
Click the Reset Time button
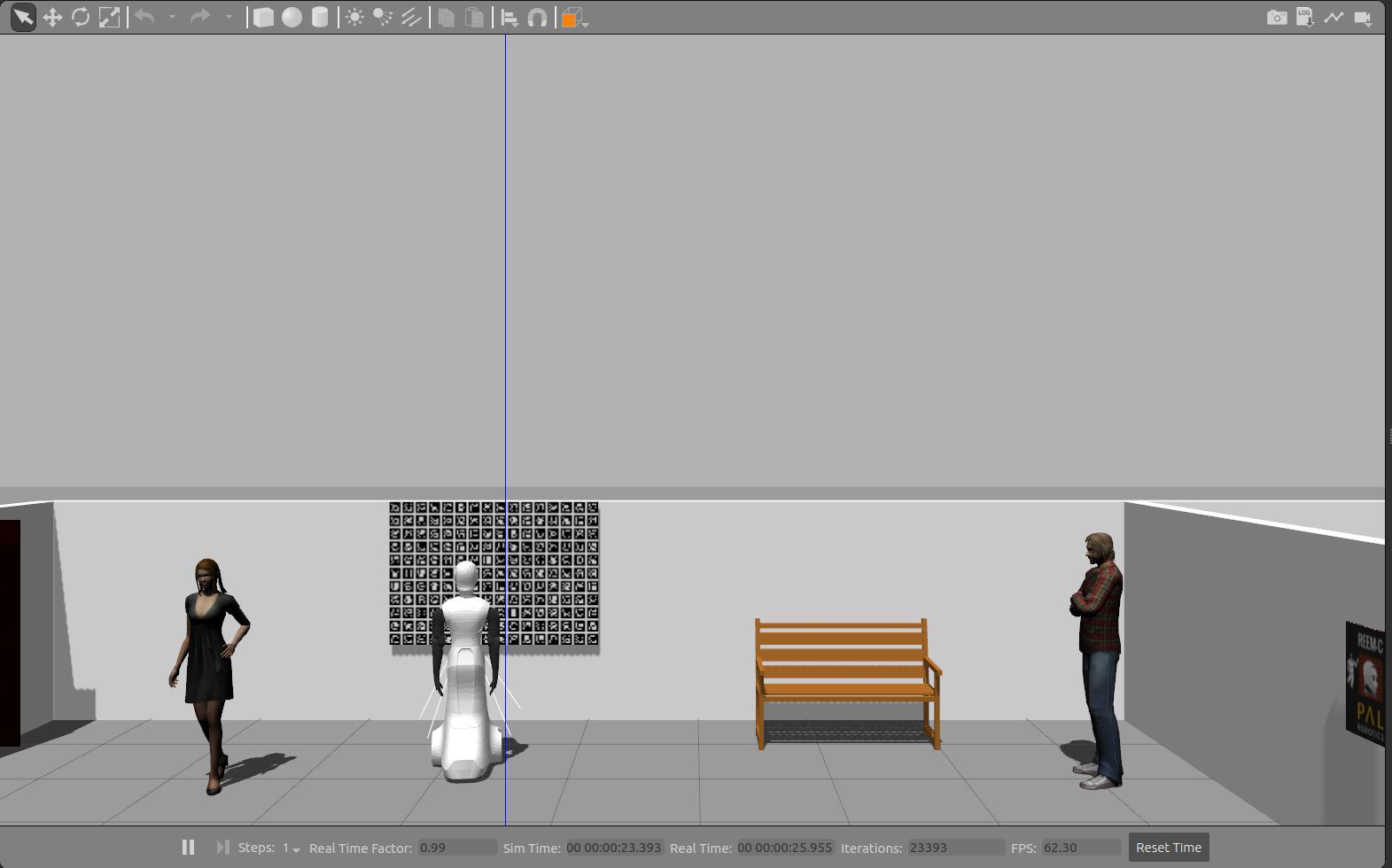[x=1168, y=848]
